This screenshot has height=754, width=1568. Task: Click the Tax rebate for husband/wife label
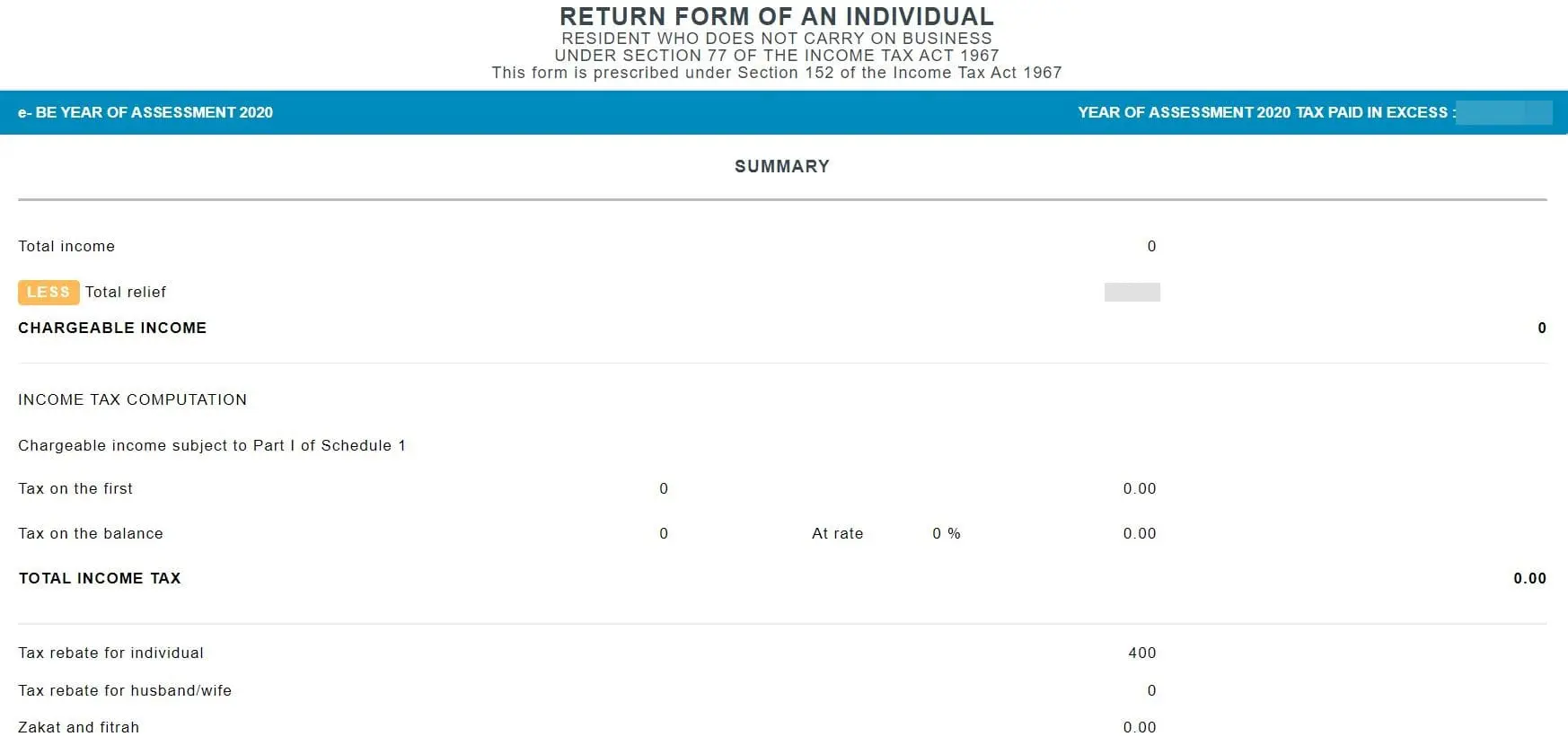point(125,691)
